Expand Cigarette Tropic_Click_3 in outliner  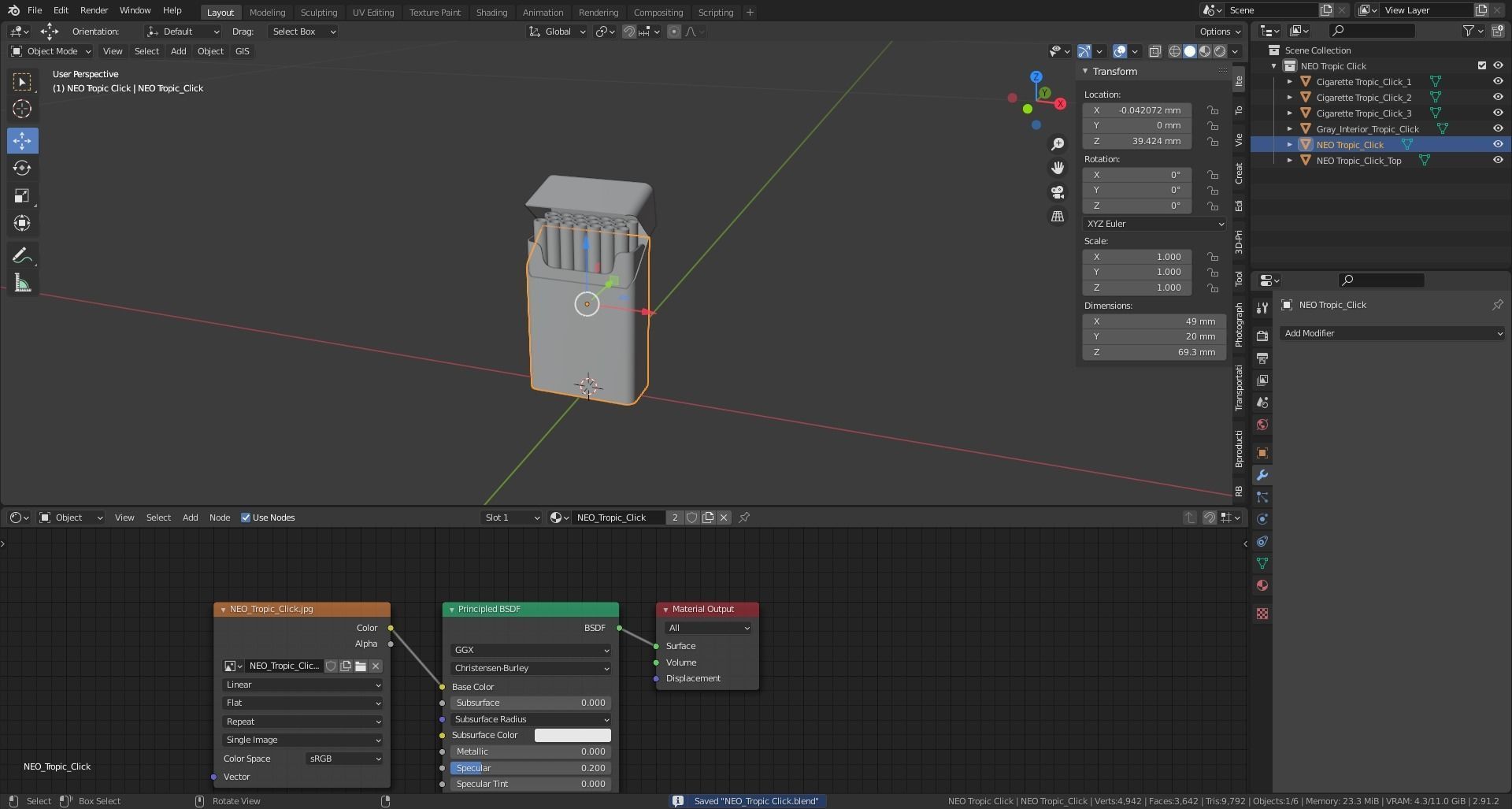click(x=1289, y=113)
